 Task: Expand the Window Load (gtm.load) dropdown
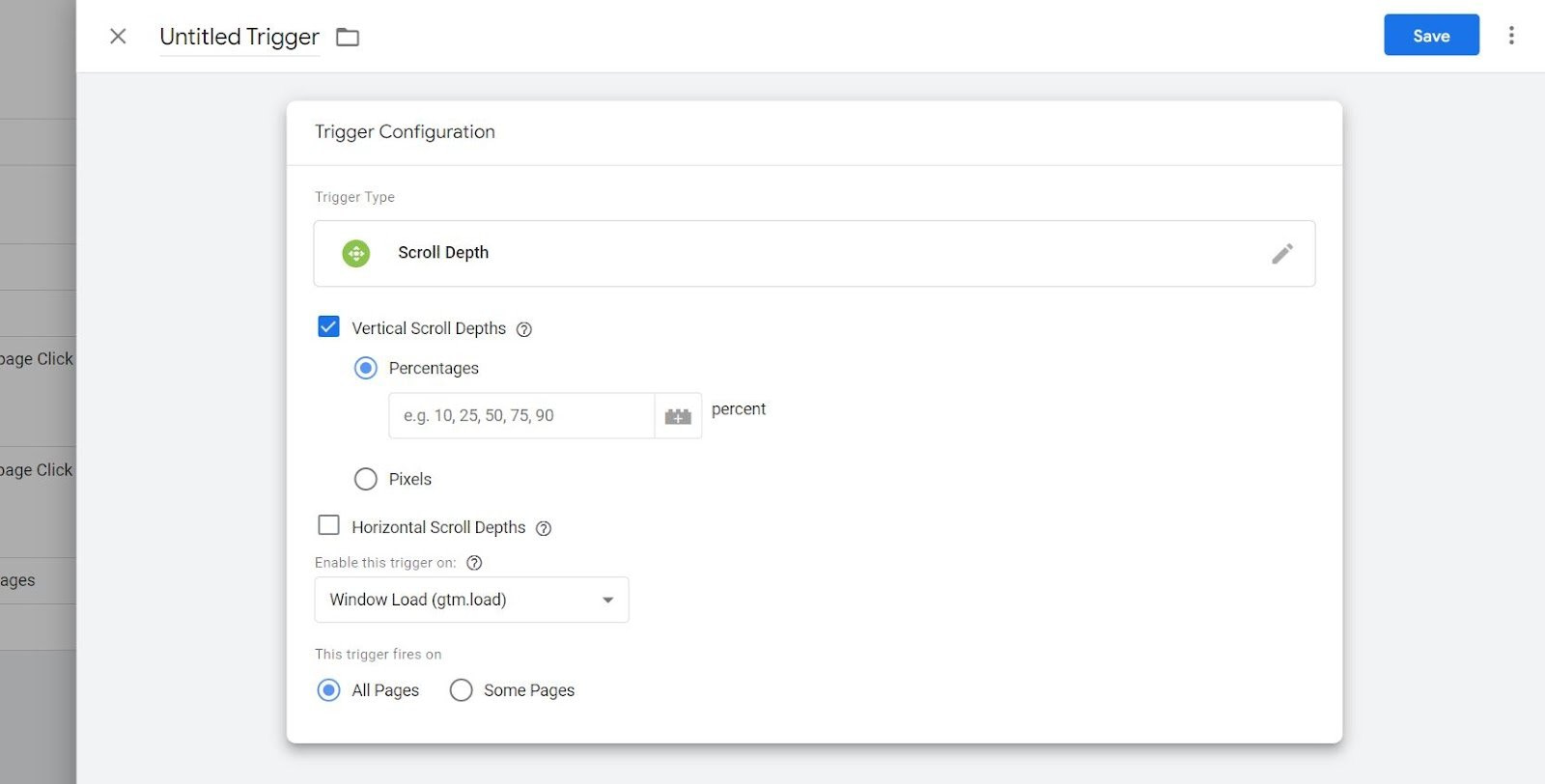(471, 600)
